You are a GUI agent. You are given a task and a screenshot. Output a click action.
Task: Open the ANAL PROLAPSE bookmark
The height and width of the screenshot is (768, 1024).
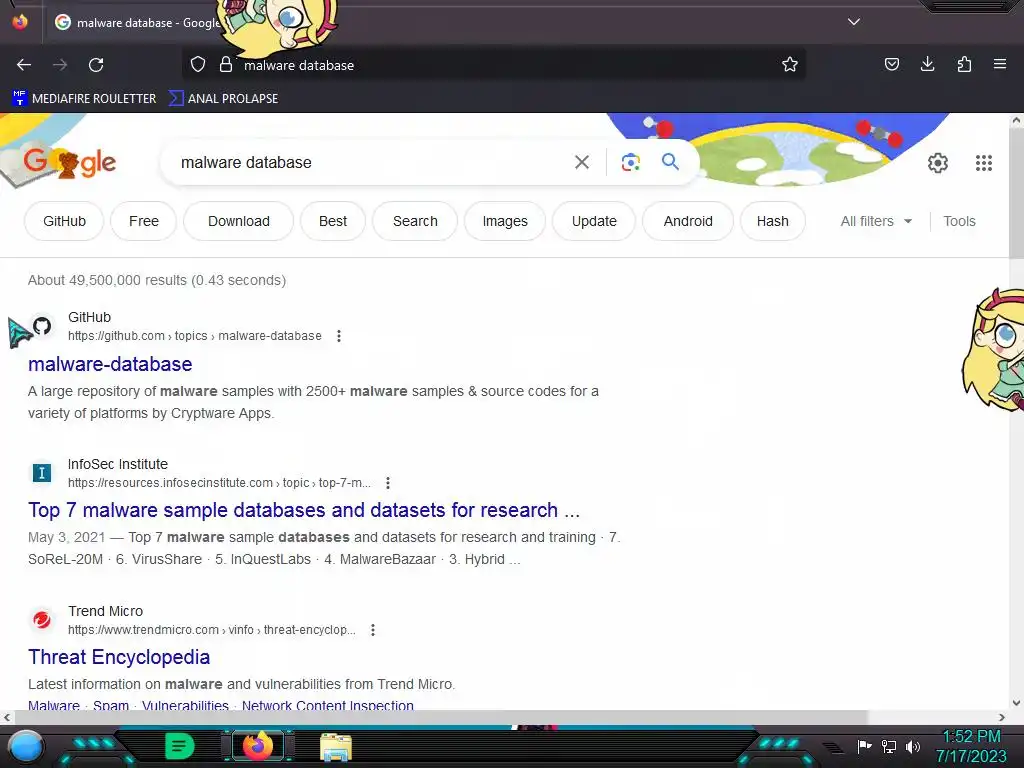tap(223, 99)
